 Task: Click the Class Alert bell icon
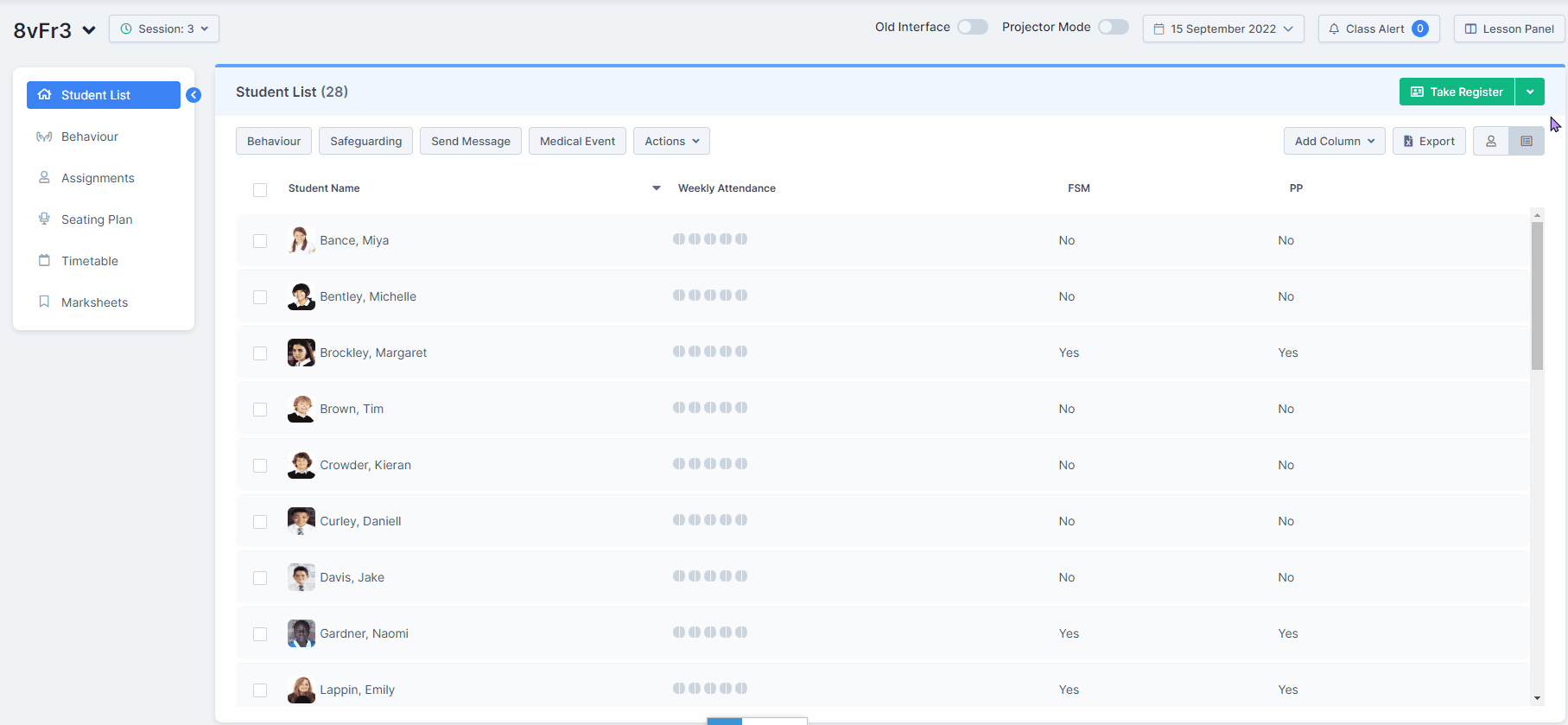[x=1334, y=29]
